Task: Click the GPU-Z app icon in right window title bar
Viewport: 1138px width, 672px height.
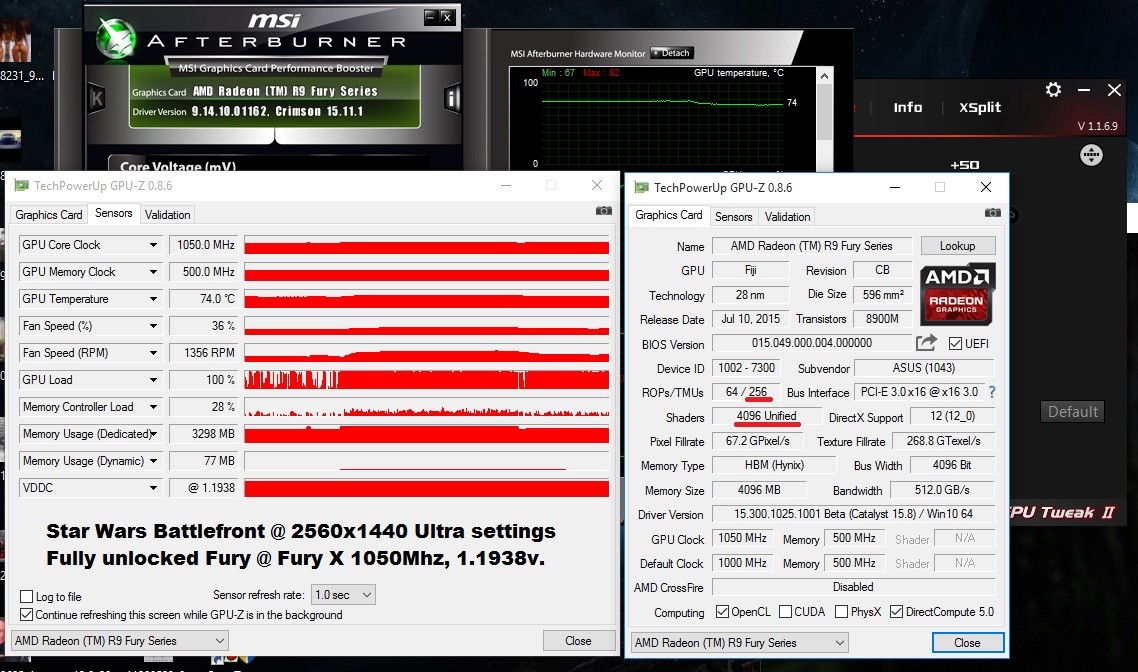Action: tap(642, 187)
